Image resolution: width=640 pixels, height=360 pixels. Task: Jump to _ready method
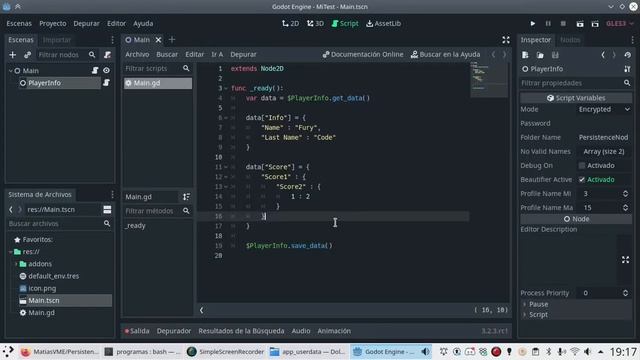click(x=136, y=226)
